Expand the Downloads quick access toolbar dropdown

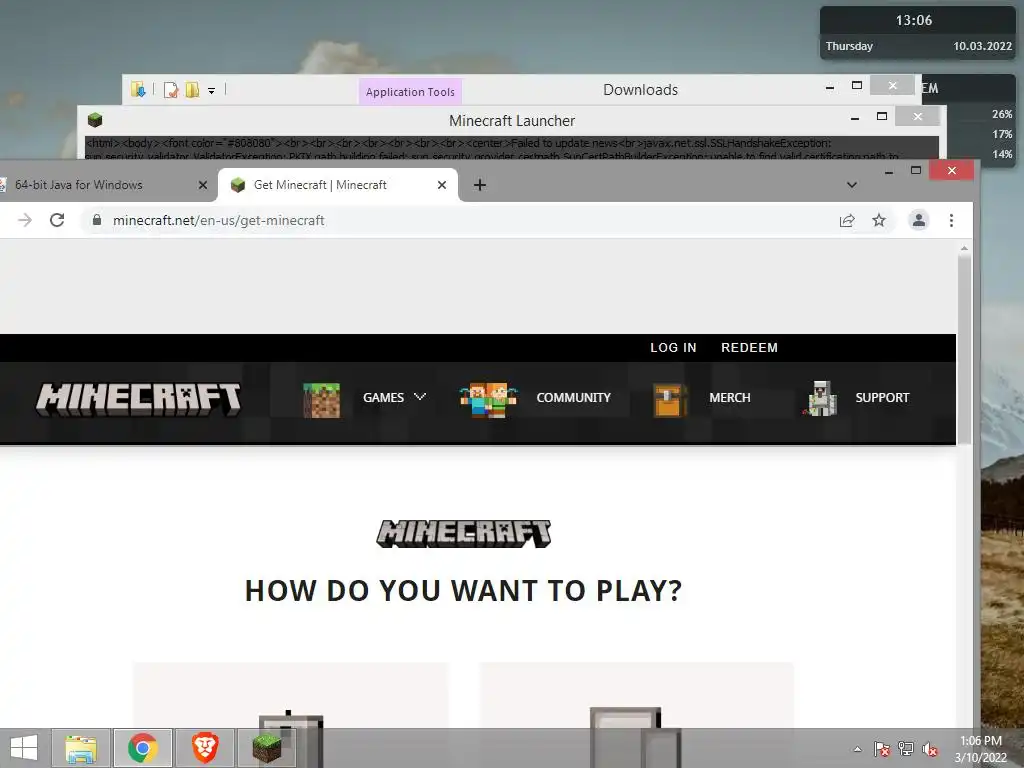(x=212, y=91)
